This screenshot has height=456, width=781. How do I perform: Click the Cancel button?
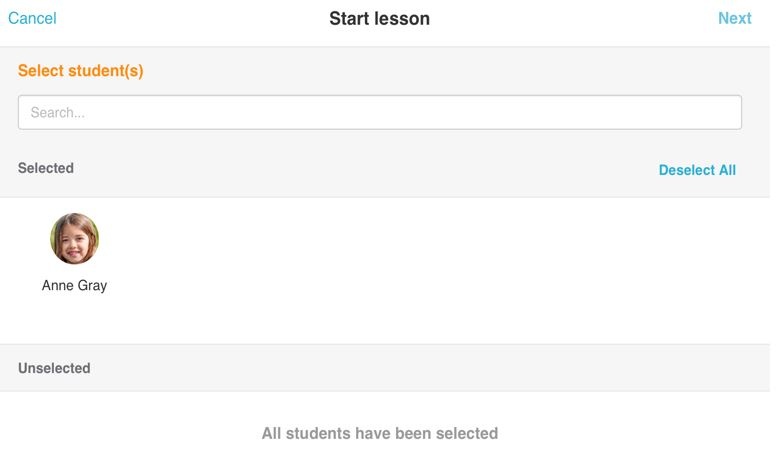click(32, 18)
